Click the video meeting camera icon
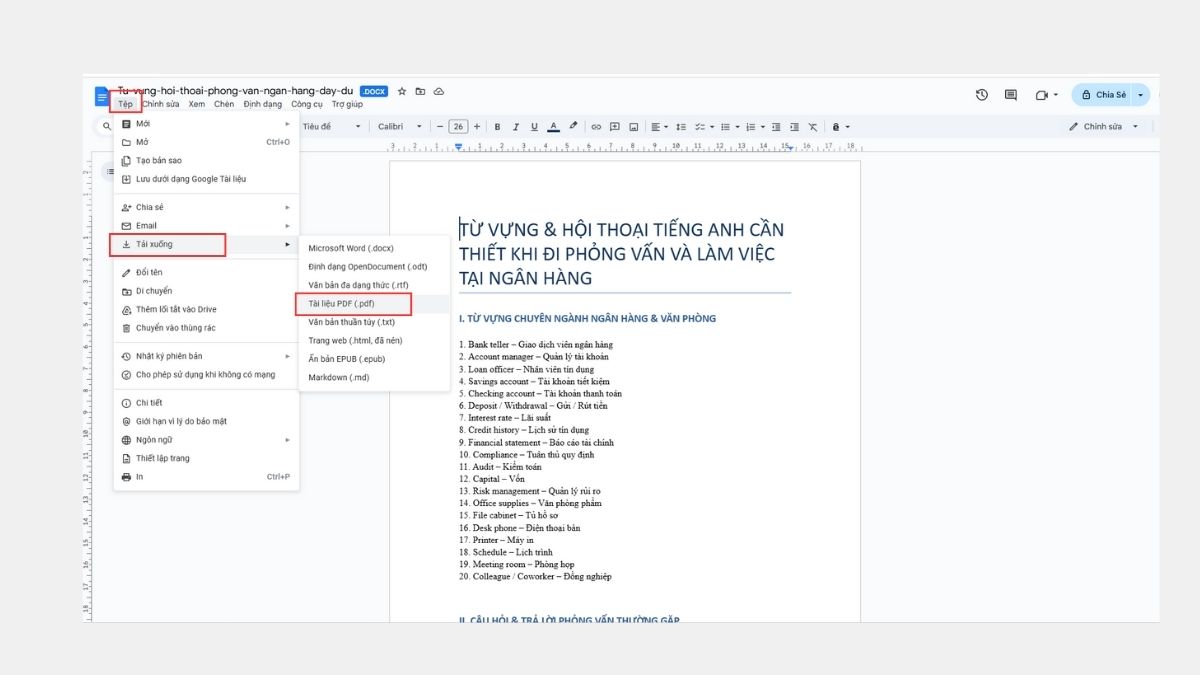 pos(1041,95)
